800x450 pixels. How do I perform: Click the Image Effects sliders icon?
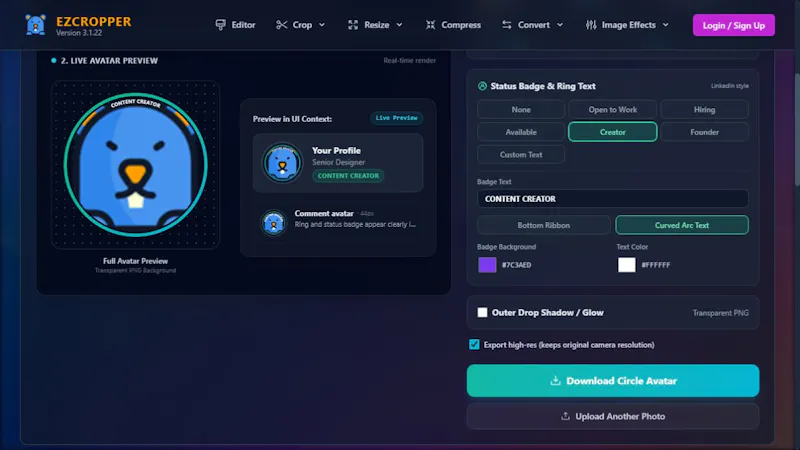pyautogui.click(x=591, y=25)
